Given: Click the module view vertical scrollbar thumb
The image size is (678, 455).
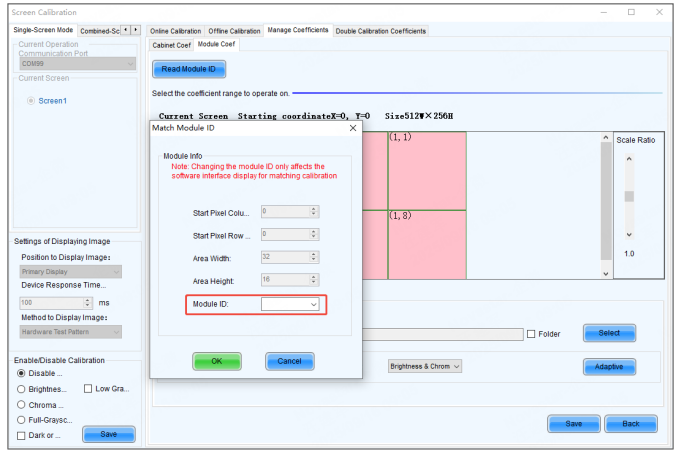Looking at the screenshot, I should (606, 201).
